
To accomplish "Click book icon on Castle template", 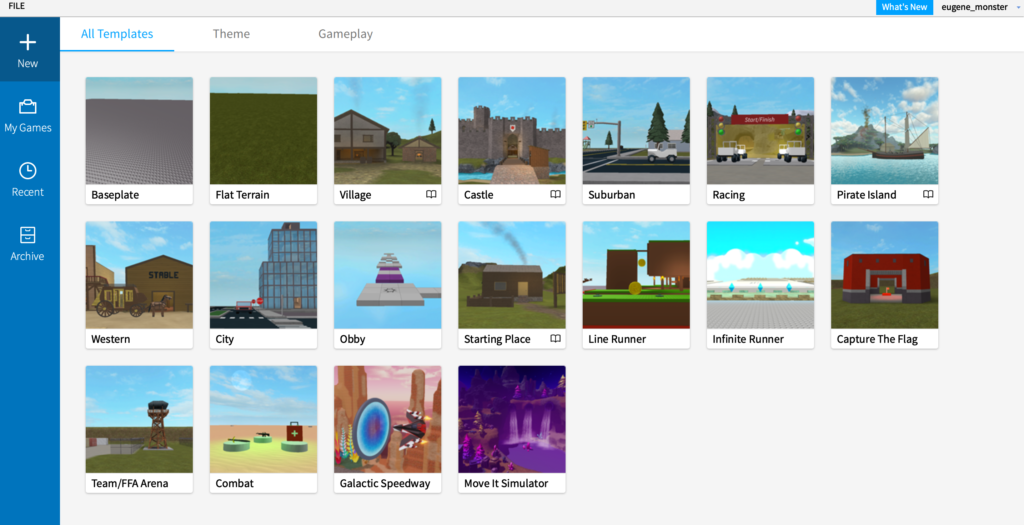I will [555, 195].
